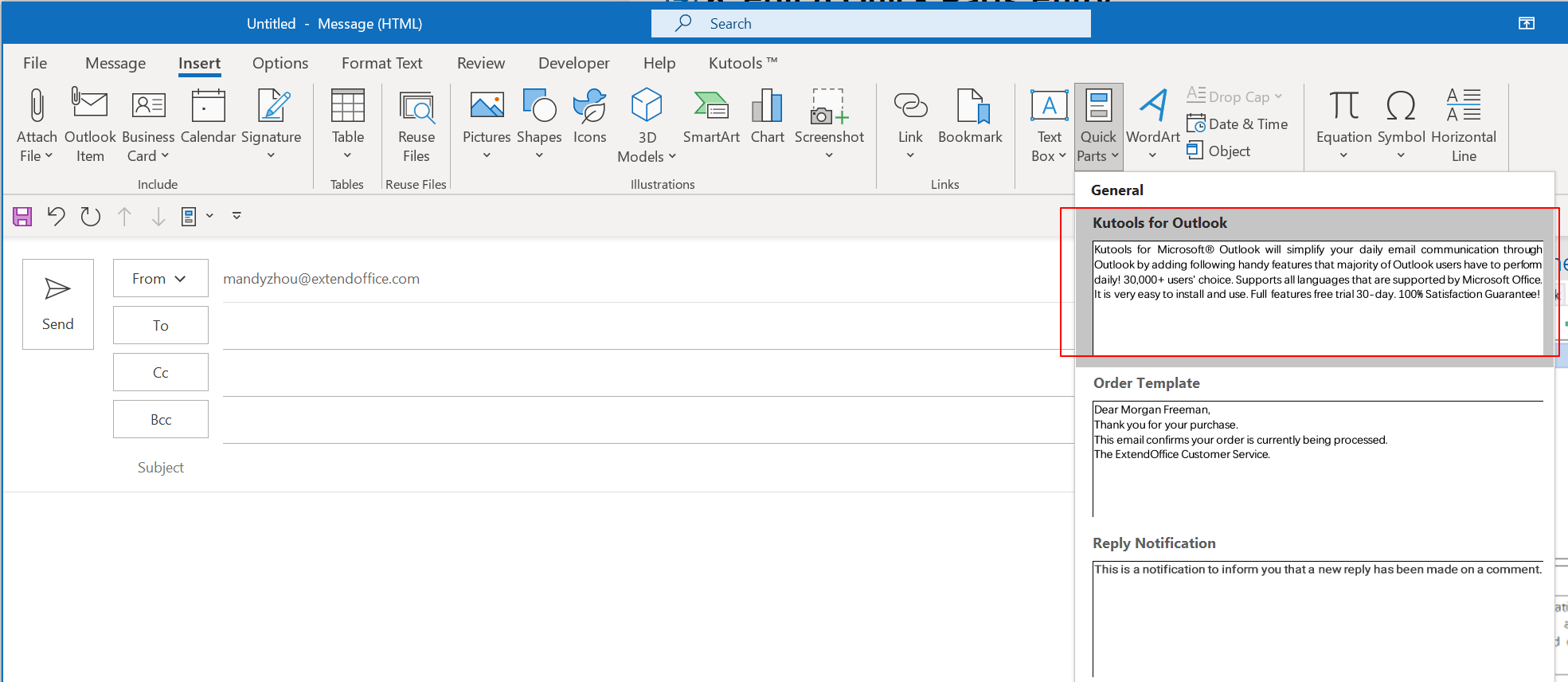Screen dimensions: 1568x682
Task: Open the Business Card option
Action: pos(148,125)
